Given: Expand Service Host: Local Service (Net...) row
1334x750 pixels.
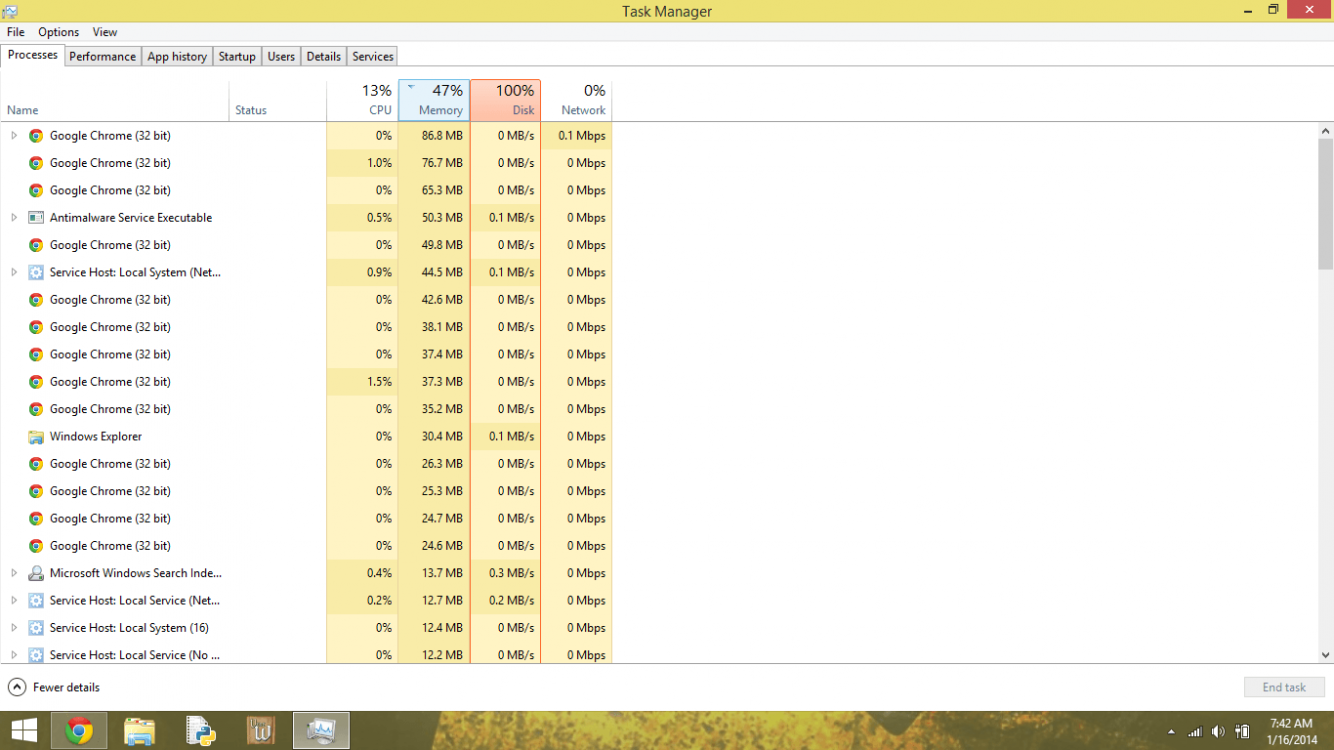Looking at the screenshot, I should coord(14,601).
